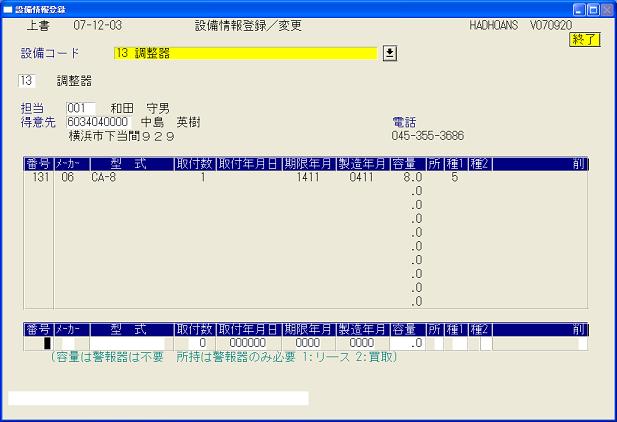Click the 取付年月日 input field in entry row
This screenshot has width=617, height=422.
coord(247,344)
